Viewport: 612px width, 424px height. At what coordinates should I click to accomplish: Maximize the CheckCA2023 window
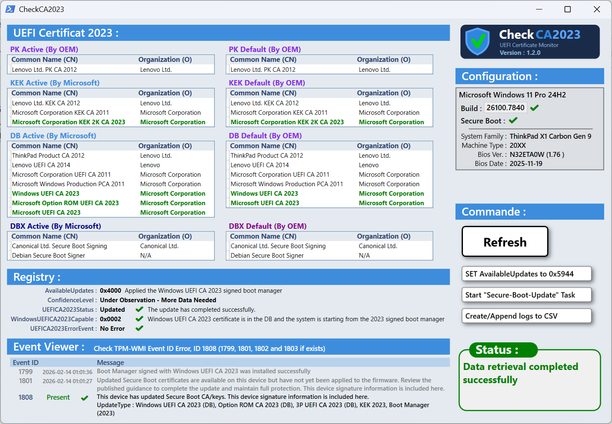(x=568, y=9)
